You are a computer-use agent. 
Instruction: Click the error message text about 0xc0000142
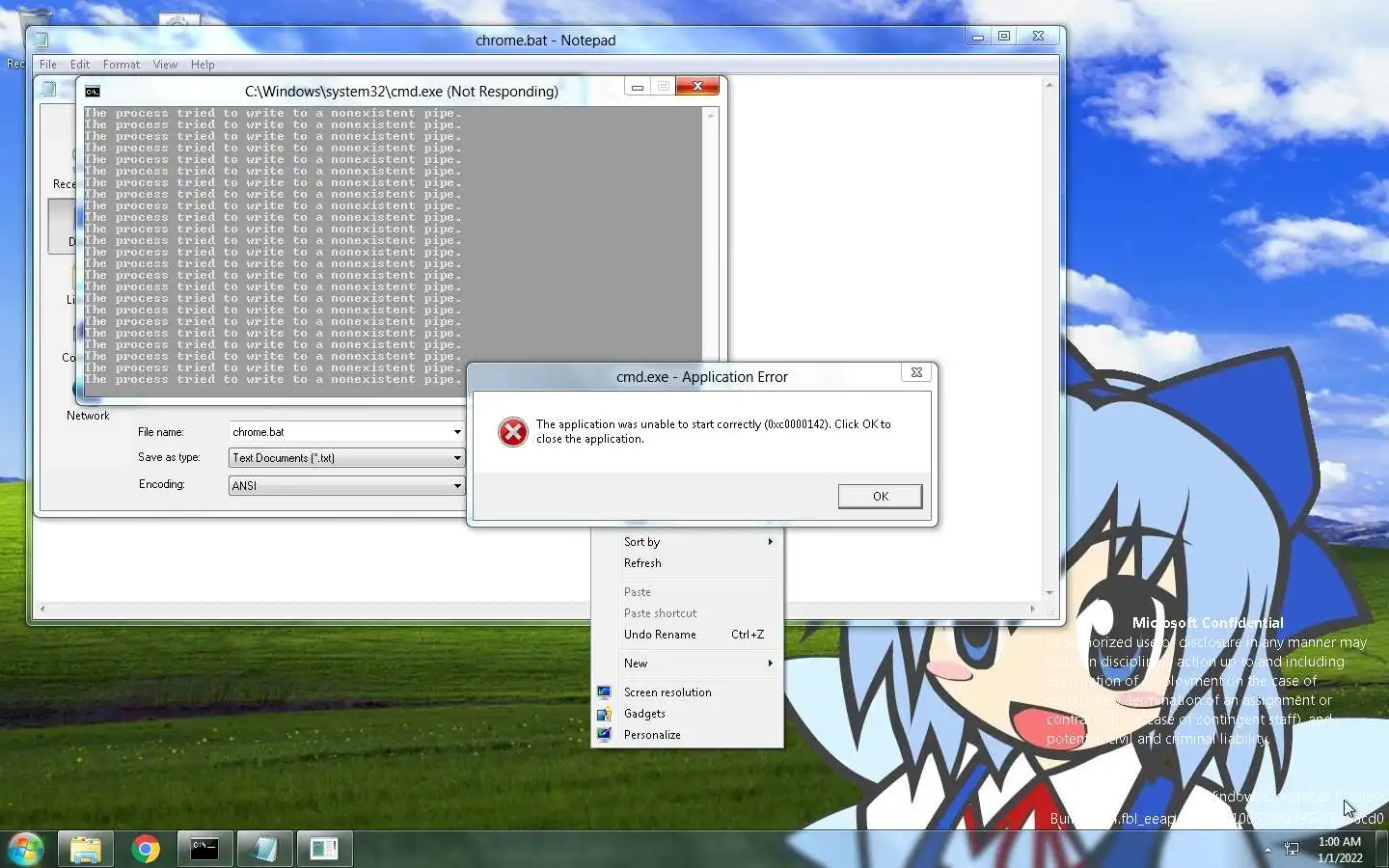[x=714, y=431]
